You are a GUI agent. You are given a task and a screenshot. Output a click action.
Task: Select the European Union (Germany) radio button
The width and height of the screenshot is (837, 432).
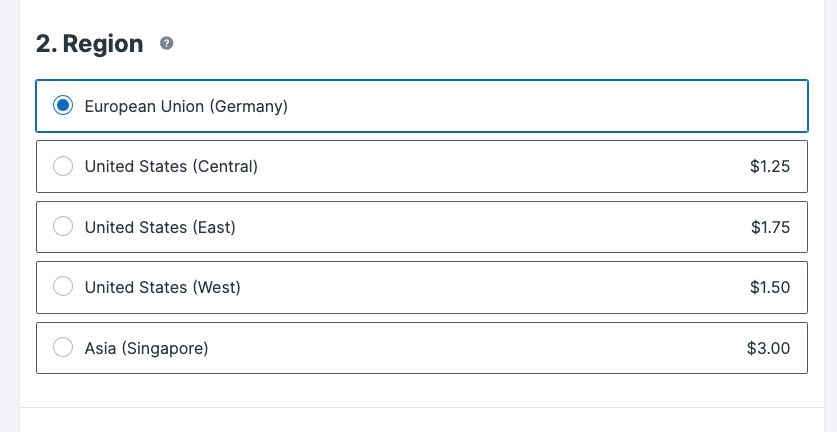coord(63,106)
